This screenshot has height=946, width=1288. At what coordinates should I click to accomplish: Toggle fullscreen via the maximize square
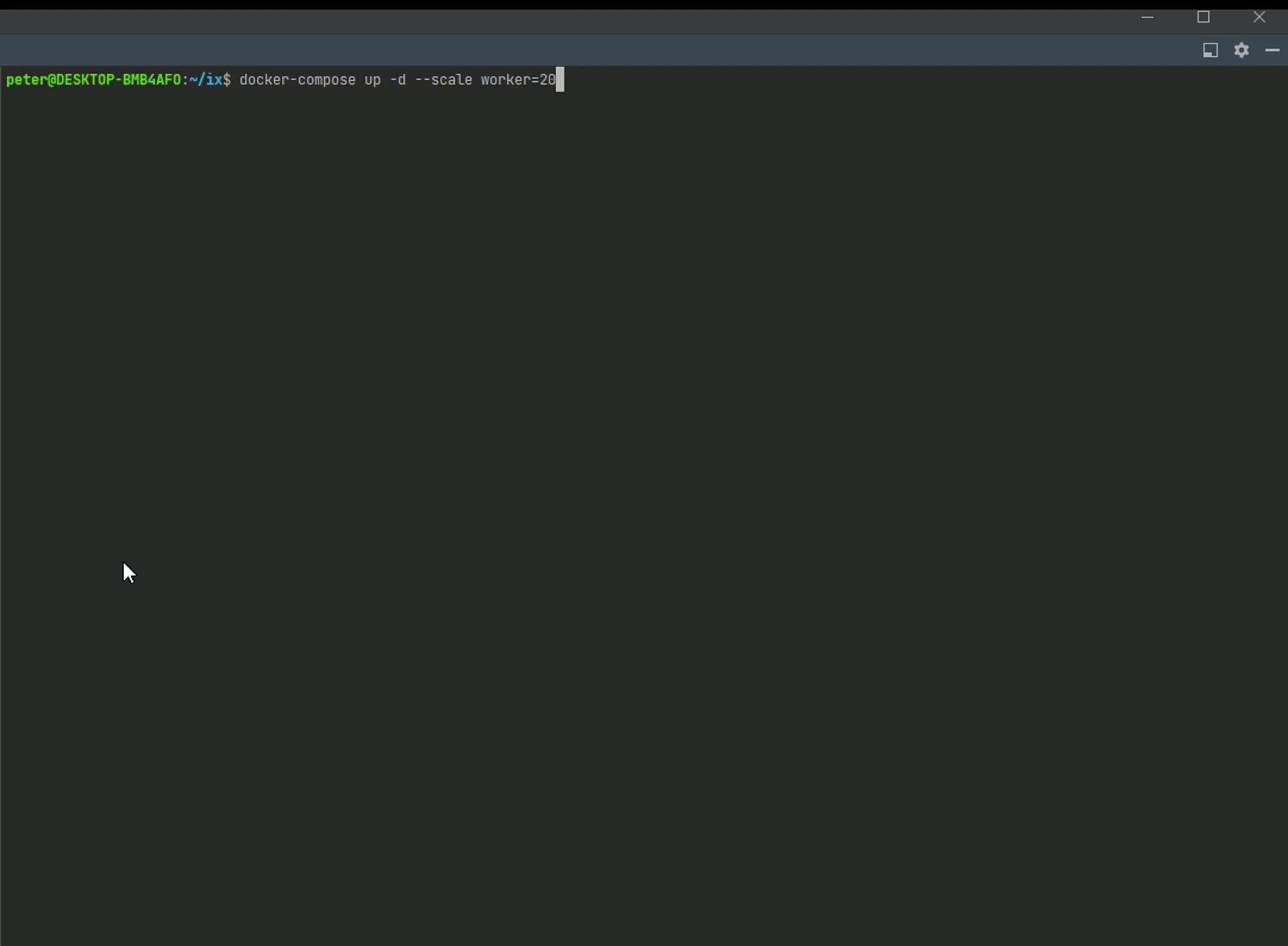(x=1204, y=17)
